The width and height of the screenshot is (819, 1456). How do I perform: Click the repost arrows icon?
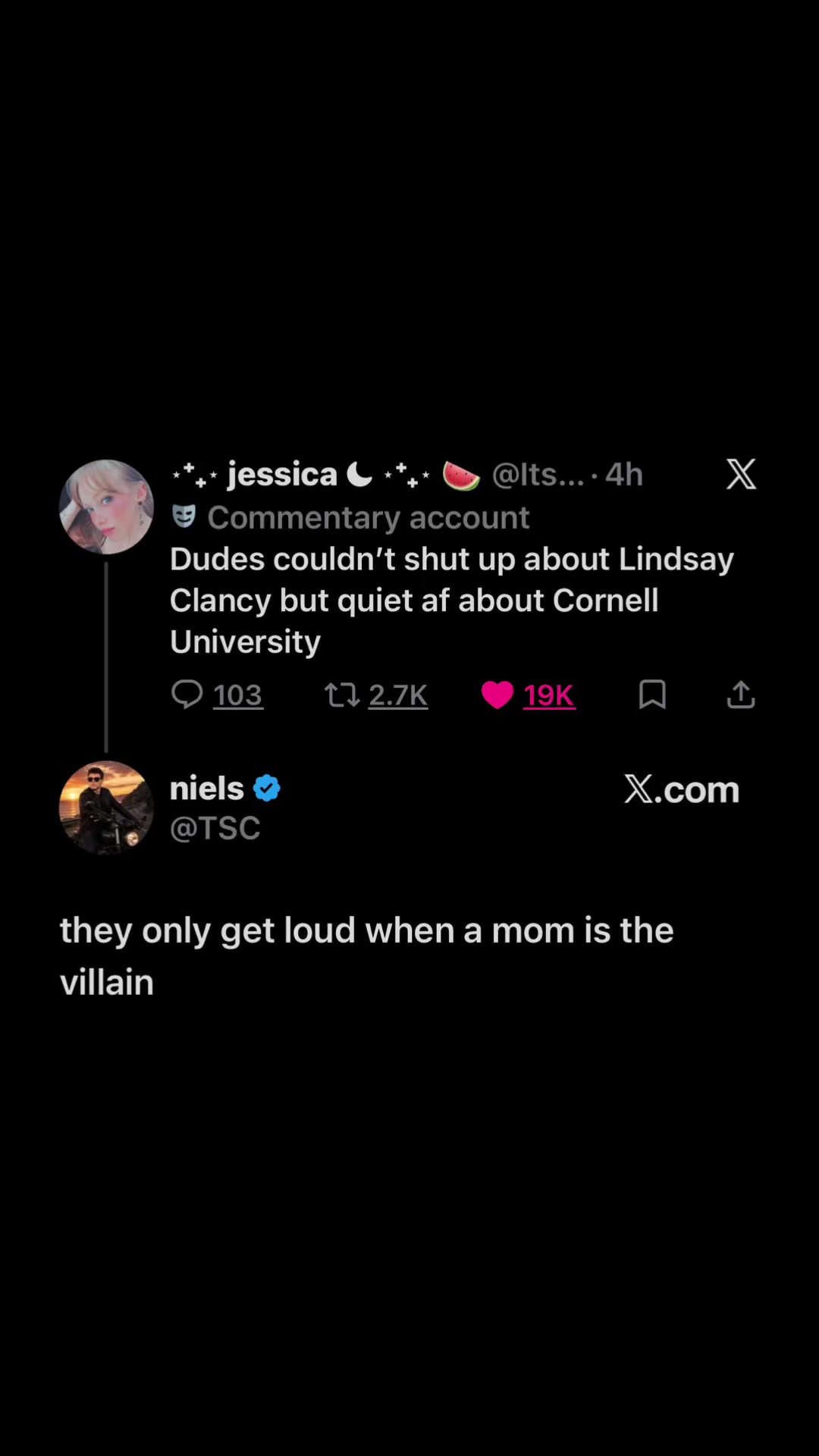(342, 695)
